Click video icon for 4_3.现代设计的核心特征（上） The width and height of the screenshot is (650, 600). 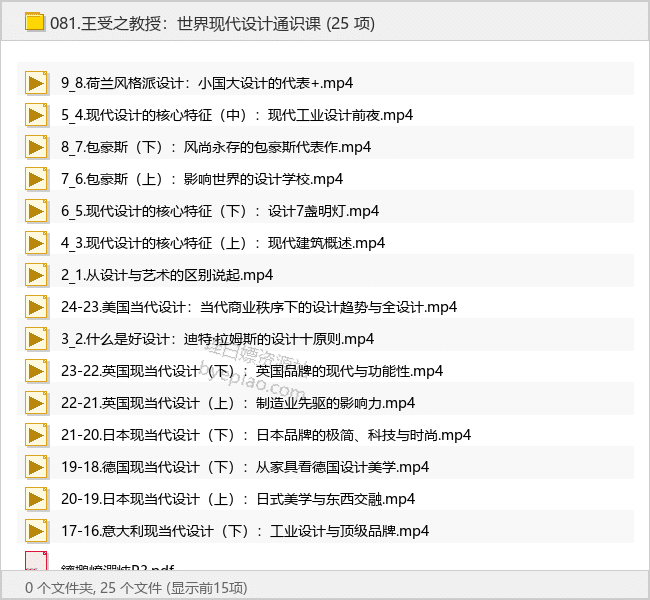point(36,243)
